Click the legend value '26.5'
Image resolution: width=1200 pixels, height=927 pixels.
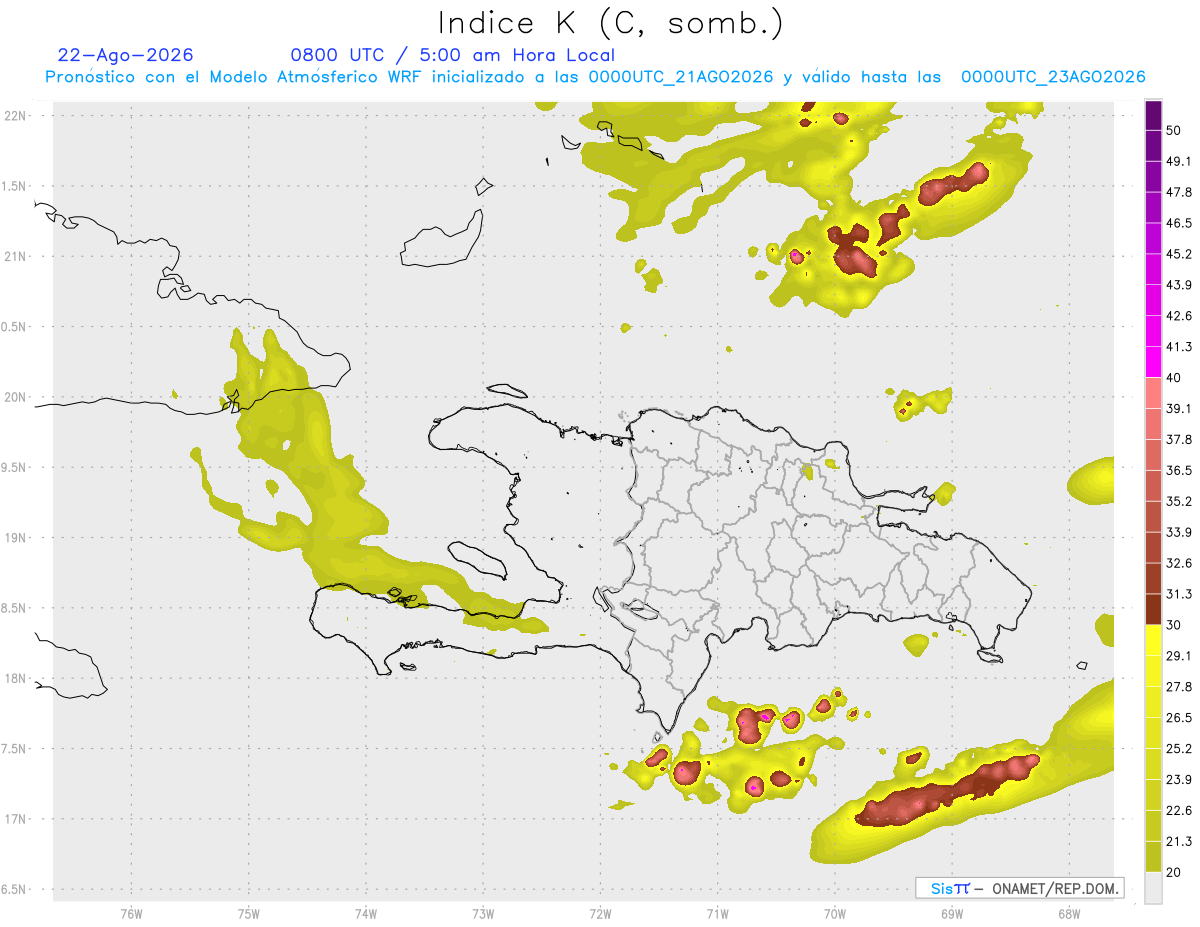1180,717
